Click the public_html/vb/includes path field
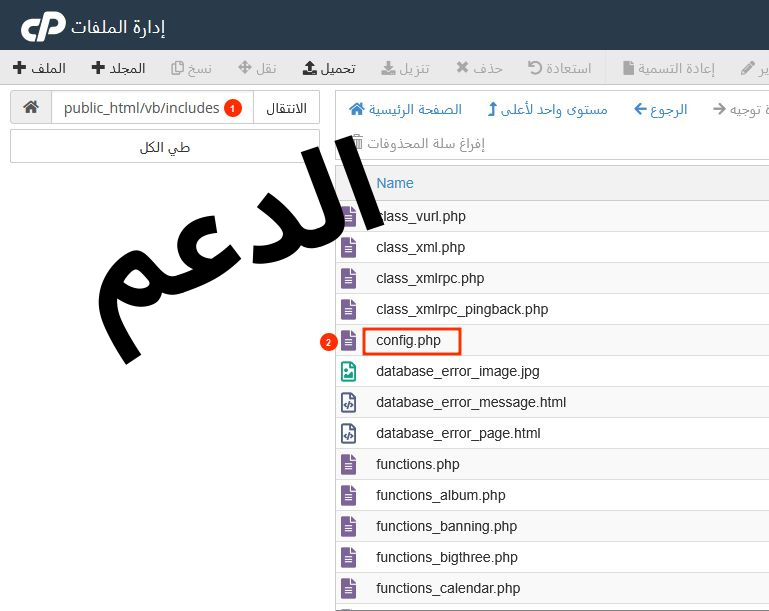The width and height of the screenshot is (769, 611). [141, 108]
